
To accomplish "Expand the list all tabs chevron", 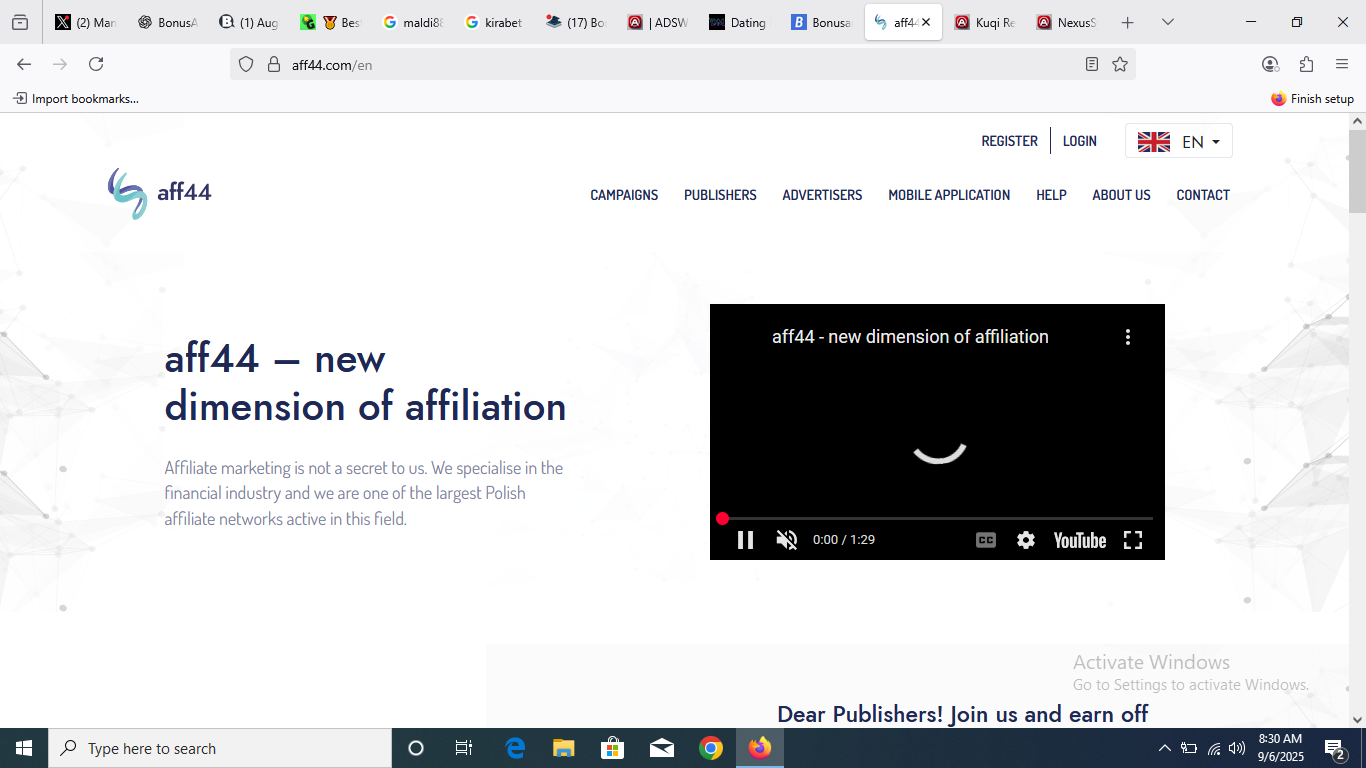I will coord(1167,22).
